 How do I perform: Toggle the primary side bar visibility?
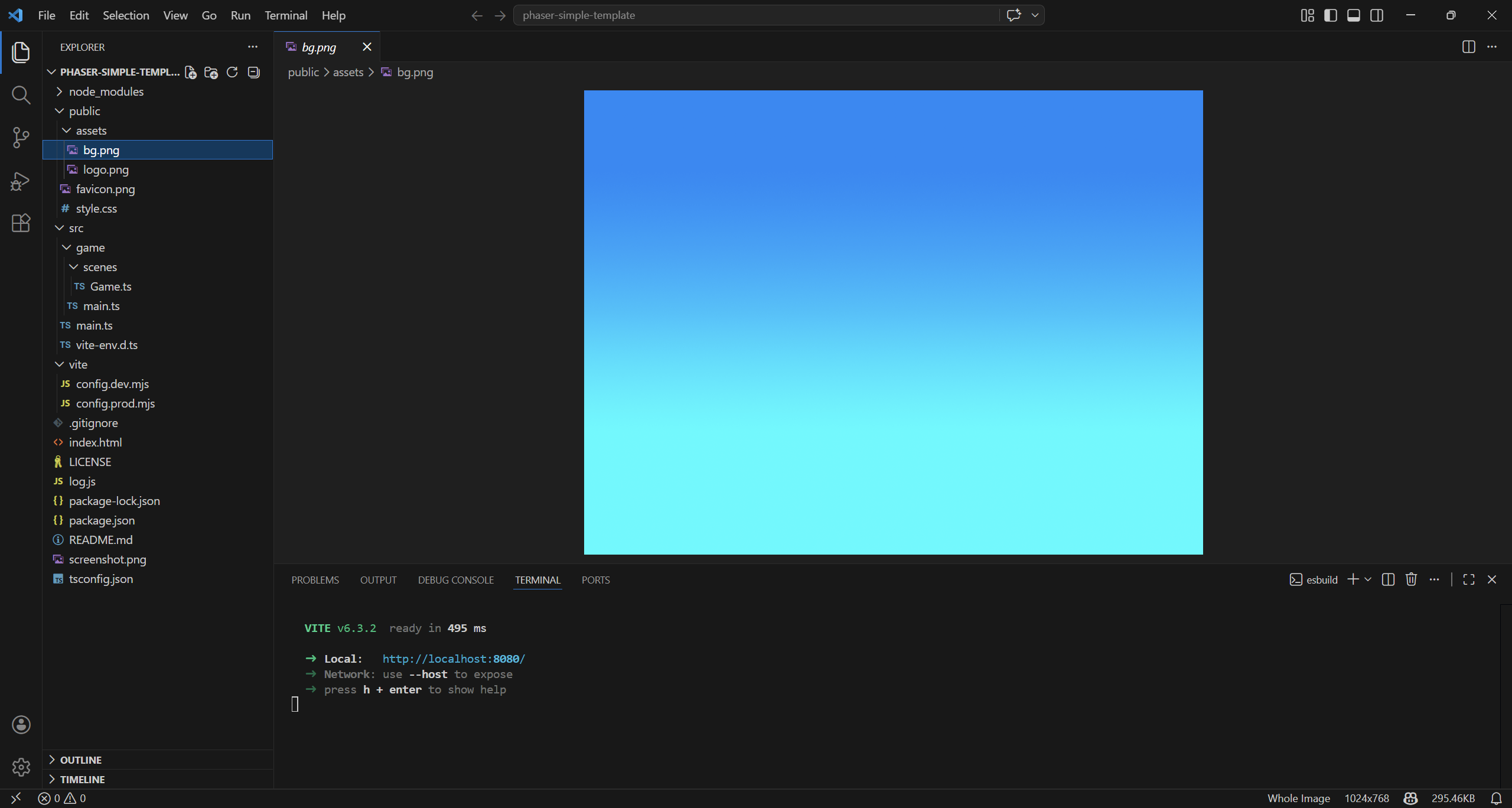[x=1330, y=15]
